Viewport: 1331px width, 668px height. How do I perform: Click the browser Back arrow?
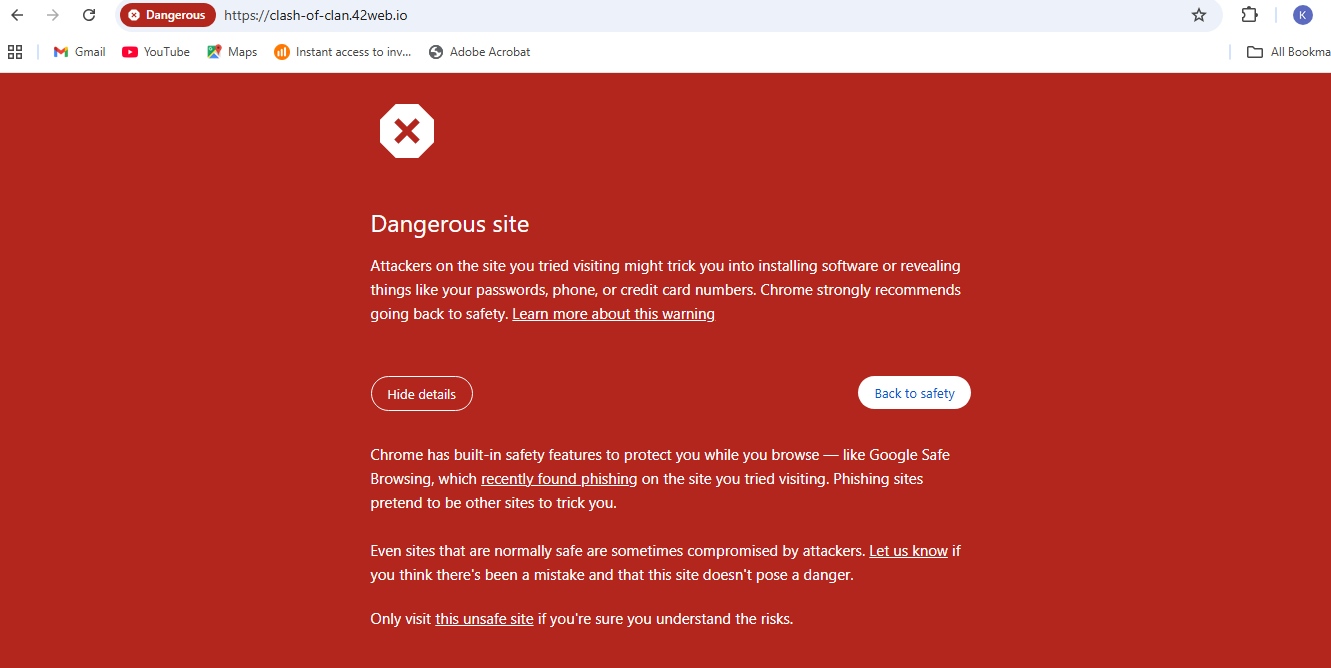(x=17, y=15)
